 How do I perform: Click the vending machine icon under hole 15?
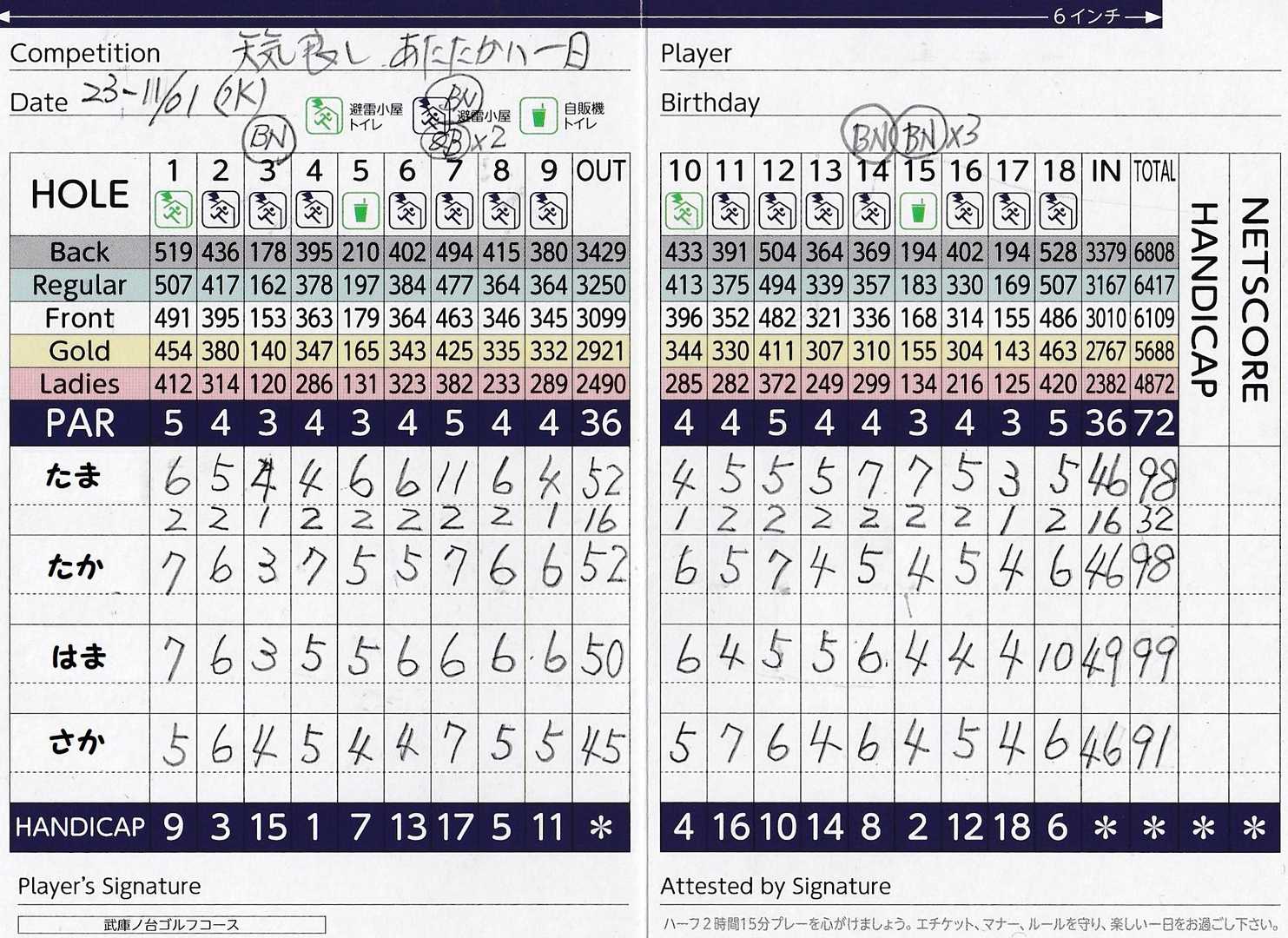pyautogui.click(x=918, y=210)
